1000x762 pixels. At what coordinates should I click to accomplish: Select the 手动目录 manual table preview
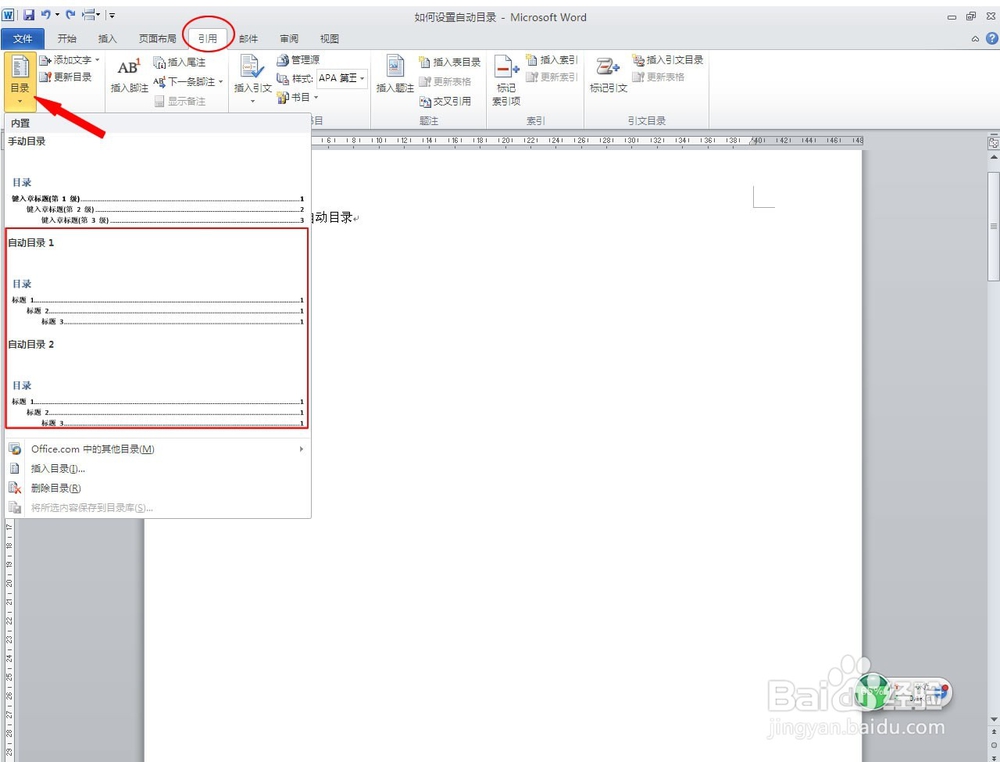click(157, 180)
